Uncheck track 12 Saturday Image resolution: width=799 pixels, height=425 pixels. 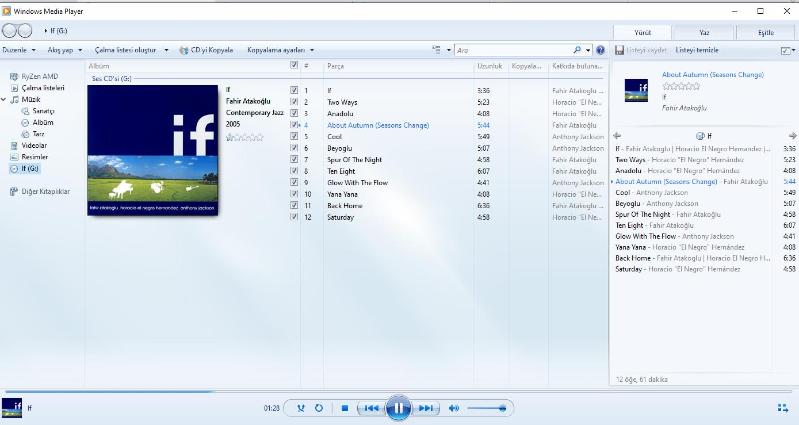click(x=294, y=217)
